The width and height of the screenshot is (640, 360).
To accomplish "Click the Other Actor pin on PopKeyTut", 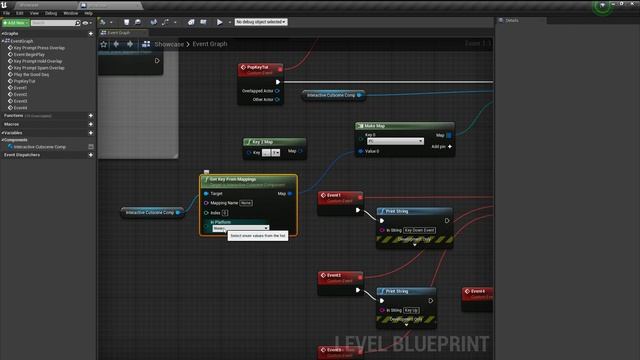I will [277, 100].
